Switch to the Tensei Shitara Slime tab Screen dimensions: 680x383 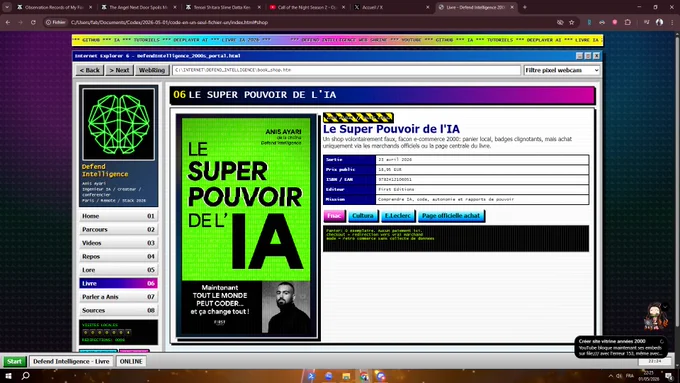click(223, 7)
